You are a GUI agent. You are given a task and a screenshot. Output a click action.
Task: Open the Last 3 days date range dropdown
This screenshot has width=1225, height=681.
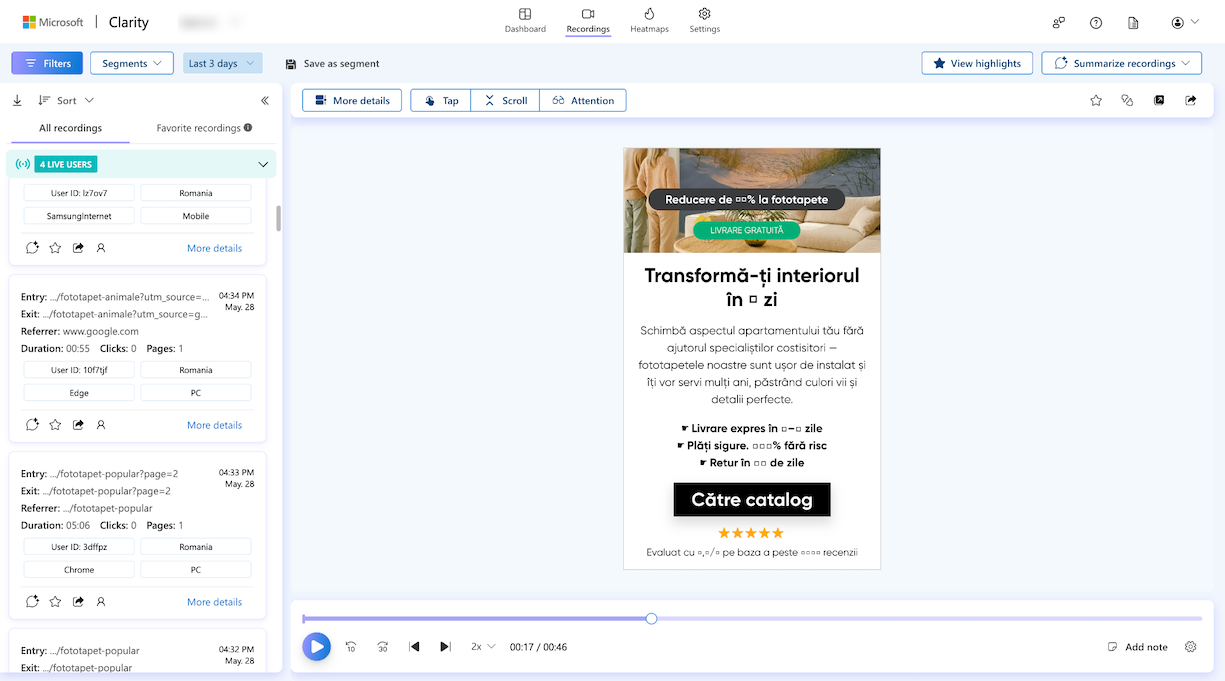[x=222, y=63]
